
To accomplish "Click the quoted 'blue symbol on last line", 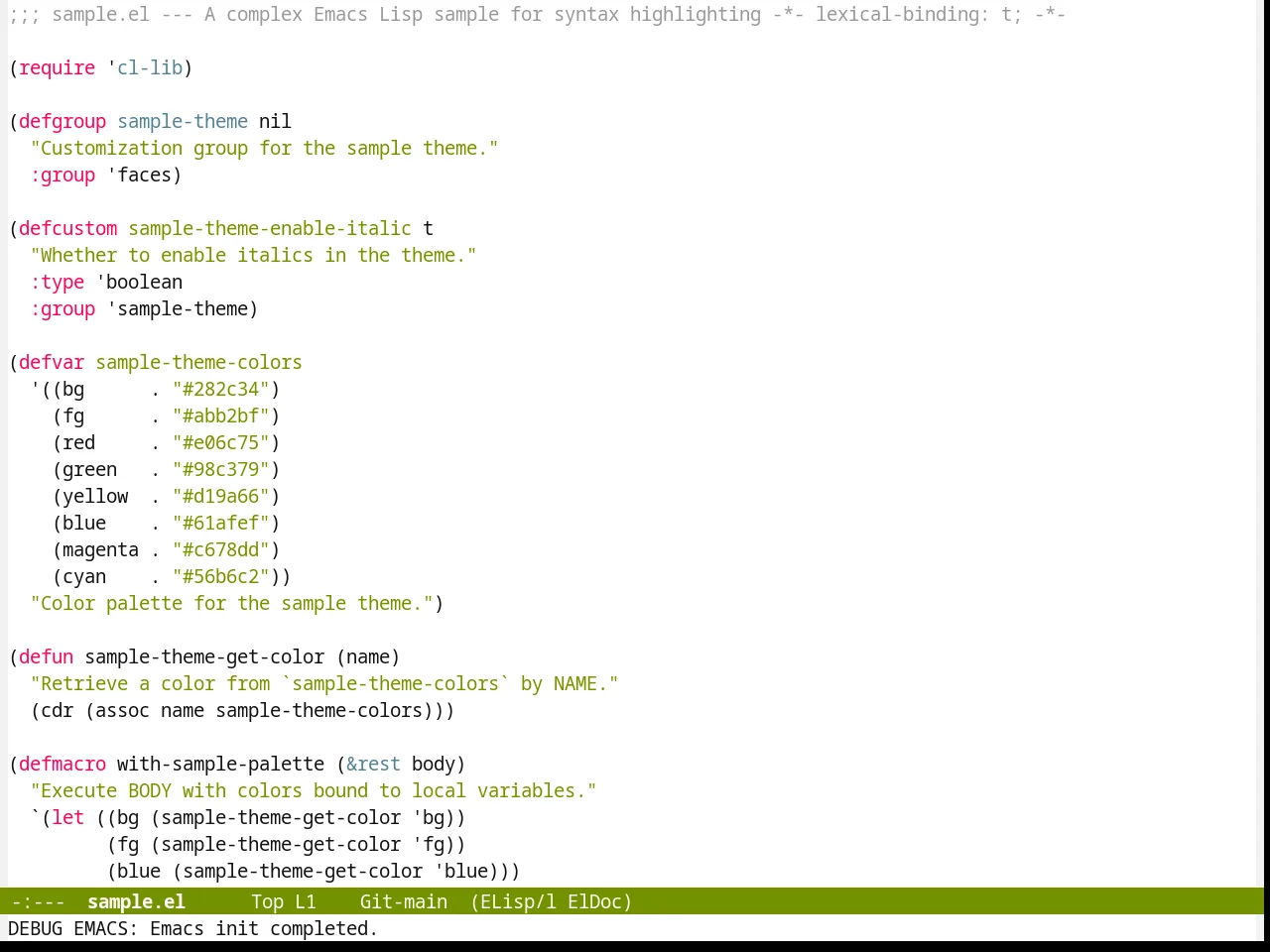I will 460,871.
